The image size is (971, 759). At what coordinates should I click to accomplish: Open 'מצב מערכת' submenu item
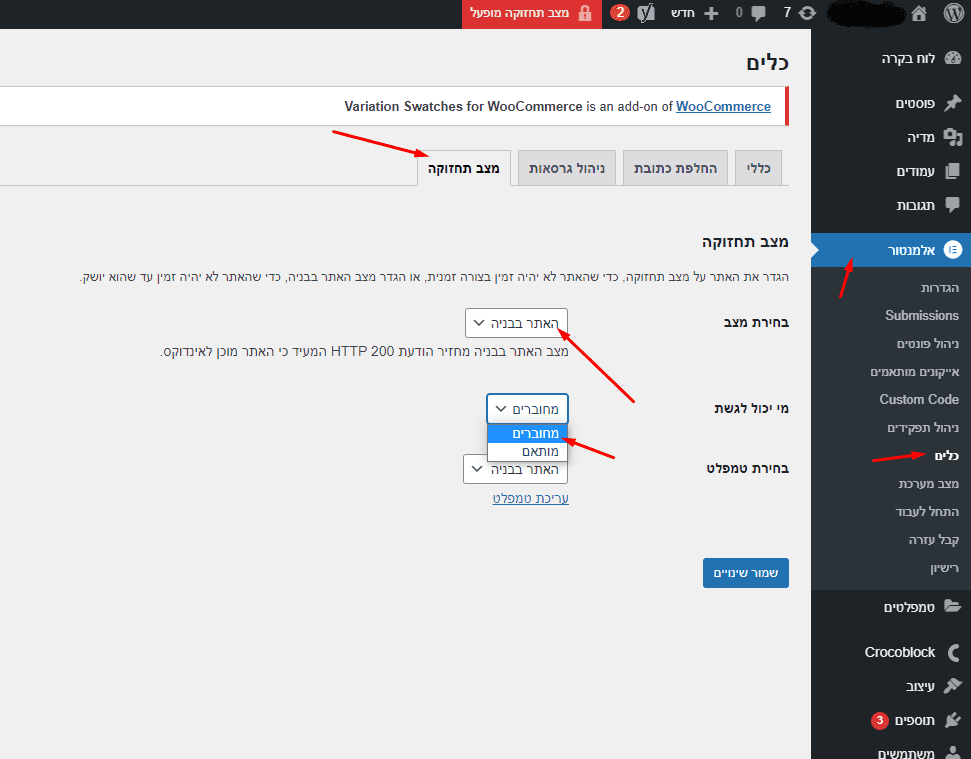[928, 484]
